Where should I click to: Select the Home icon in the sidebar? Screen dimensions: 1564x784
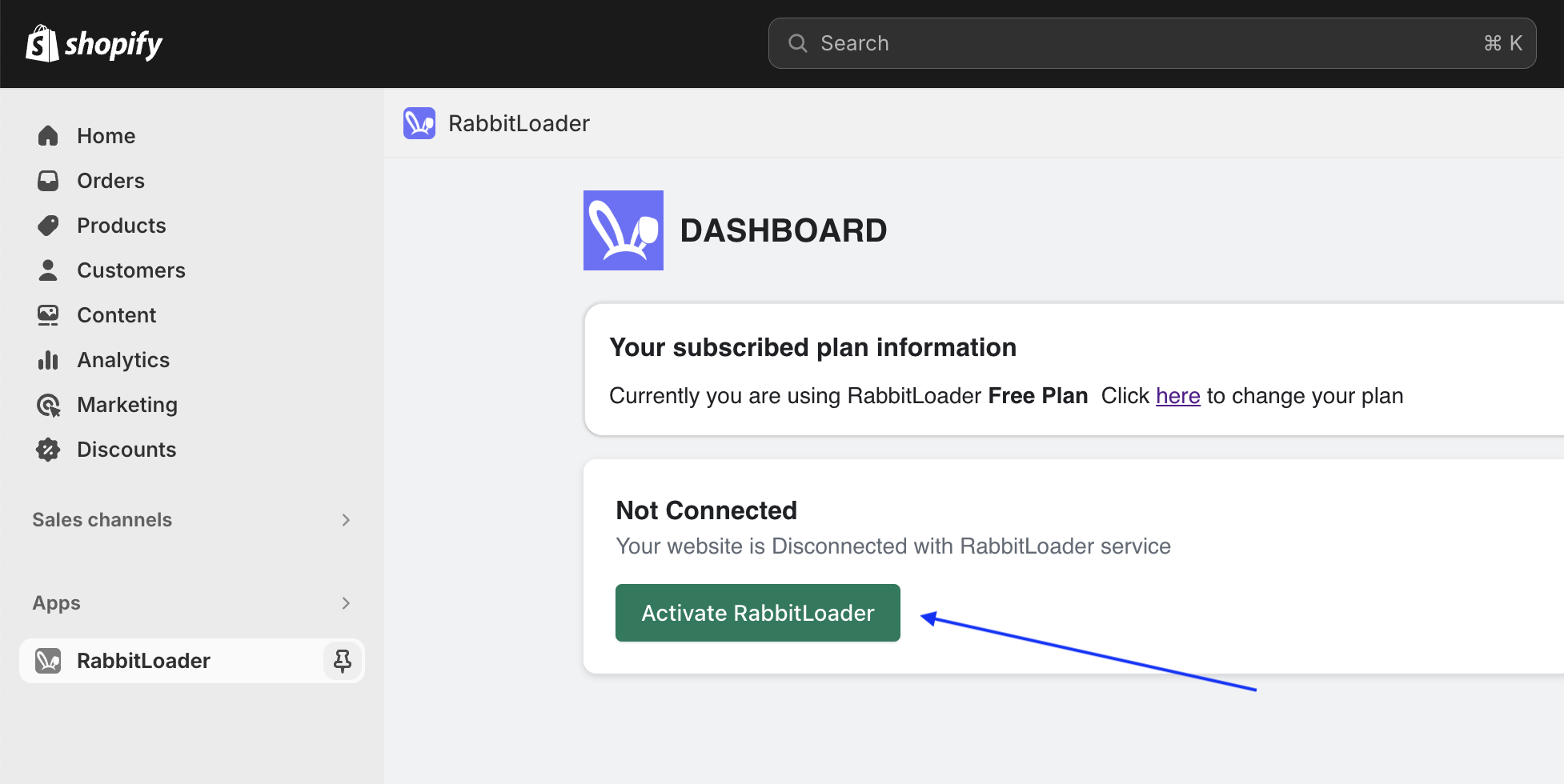pyautogui.click(x=48, y=135)
